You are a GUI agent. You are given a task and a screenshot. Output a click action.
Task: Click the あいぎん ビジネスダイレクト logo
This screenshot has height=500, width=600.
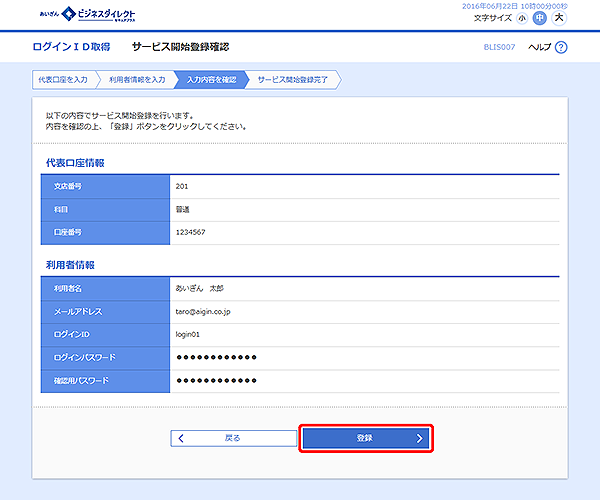[88, 14]
